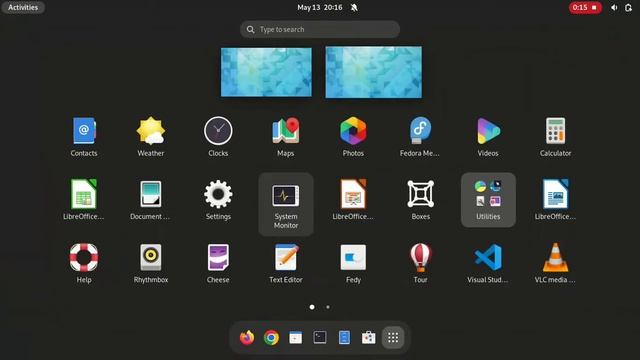Screen dimensions: 640x360
Task: Open the Videos app
Action: tap(488, 137)
